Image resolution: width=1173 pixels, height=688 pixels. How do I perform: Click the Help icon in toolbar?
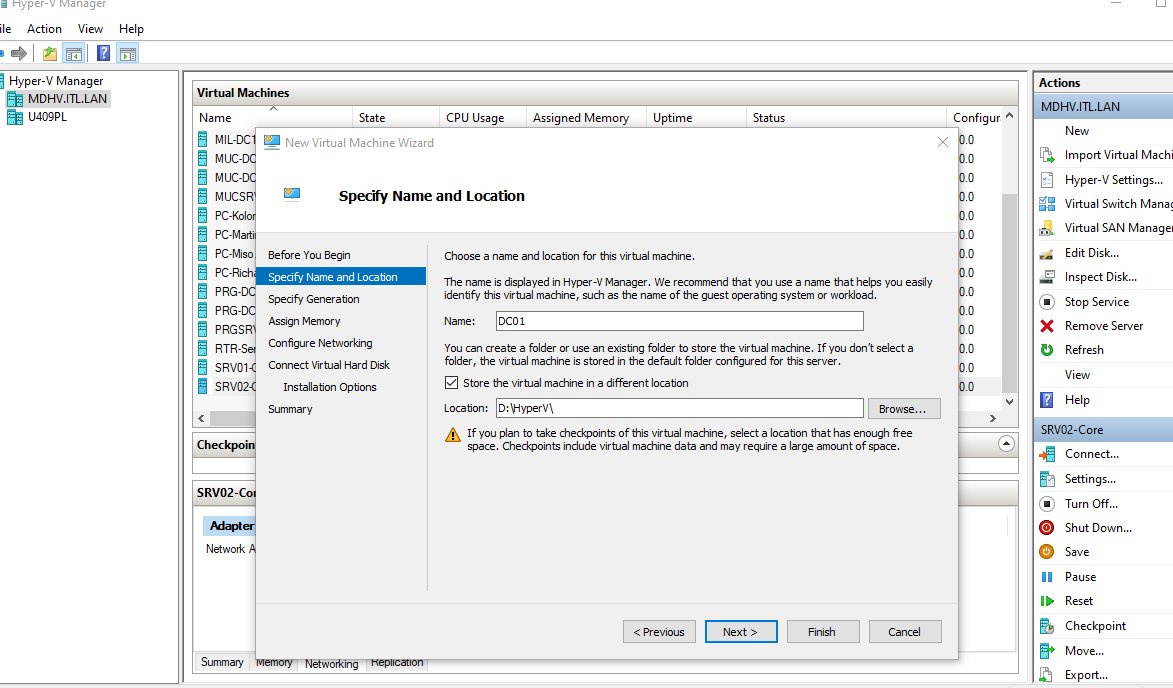(103, 53)
